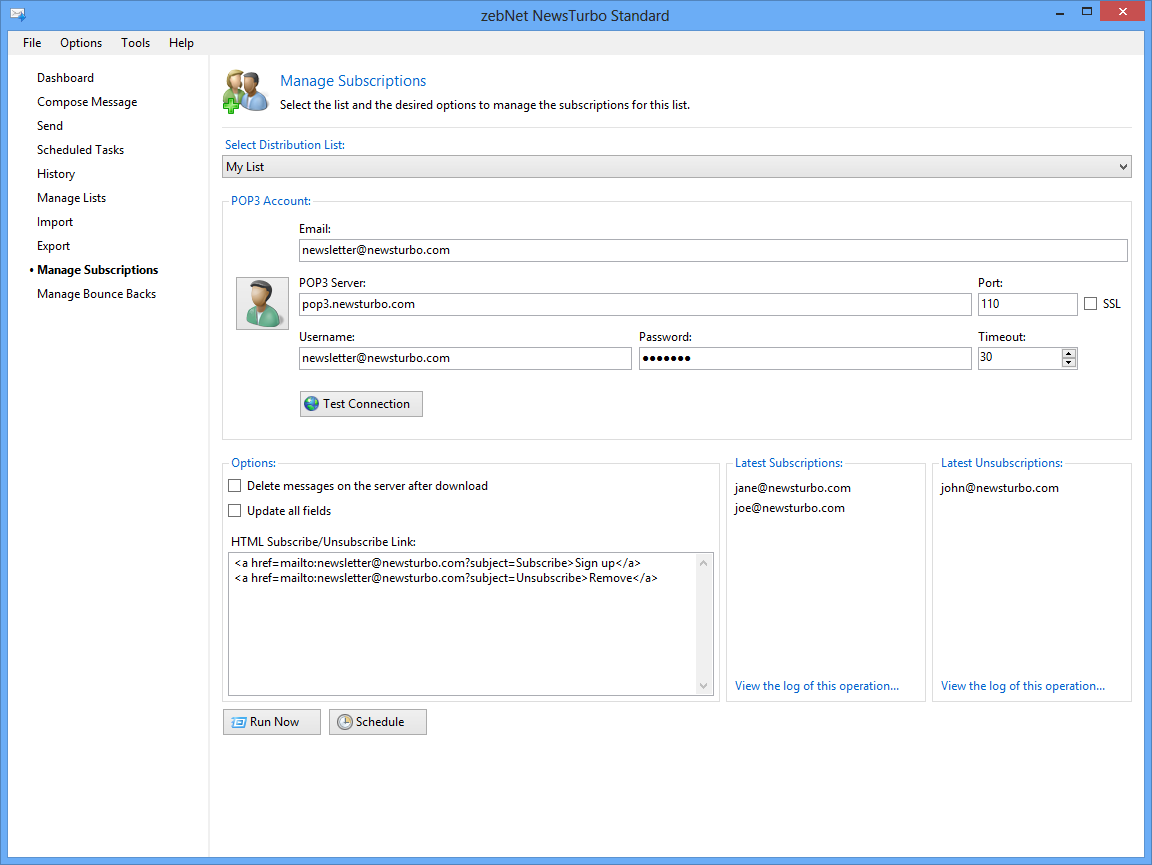Image resolution: width=1152 pixels, height=865 pixels.
Task: Click the Manage Subscriptions header people icon
Action: tap(245, 92)
